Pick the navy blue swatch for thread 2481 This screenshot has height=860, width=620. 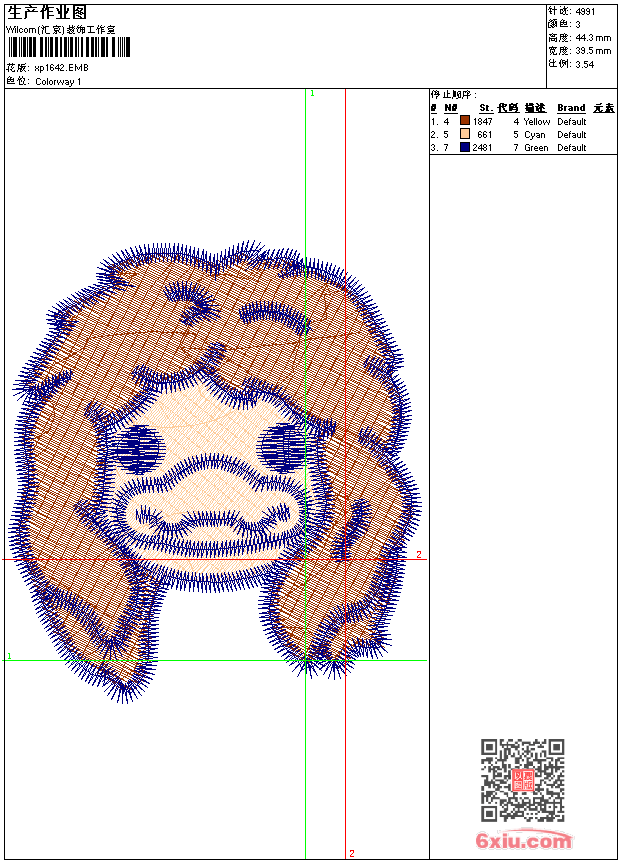click(x=465, y=147)
